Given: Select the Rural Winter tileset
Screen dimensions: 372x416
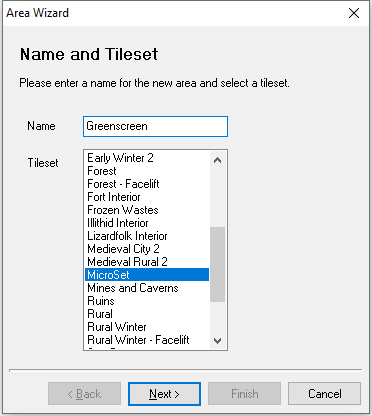Looking at the screenshot, I should [x=147, y=327].
